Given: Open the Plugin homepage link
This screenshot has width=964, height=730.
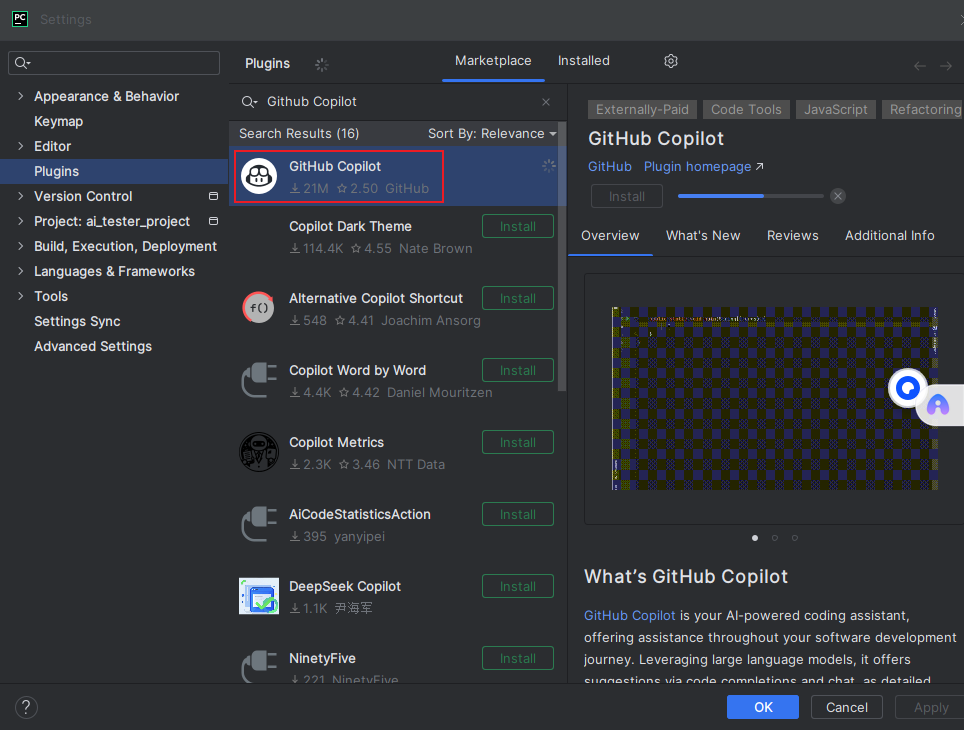Looking at the screenshot, I should (703, 167).
